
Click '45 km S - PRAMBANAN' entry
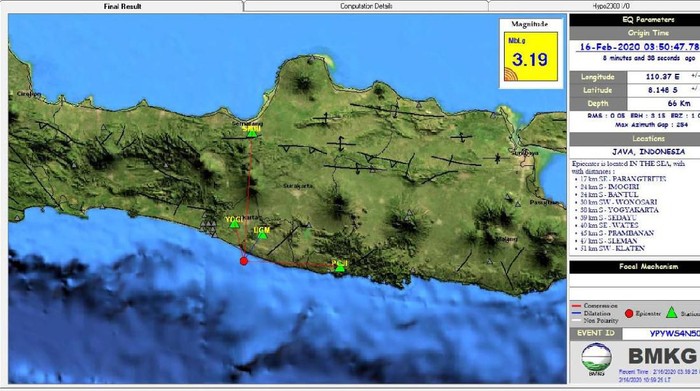coord(617,233)
